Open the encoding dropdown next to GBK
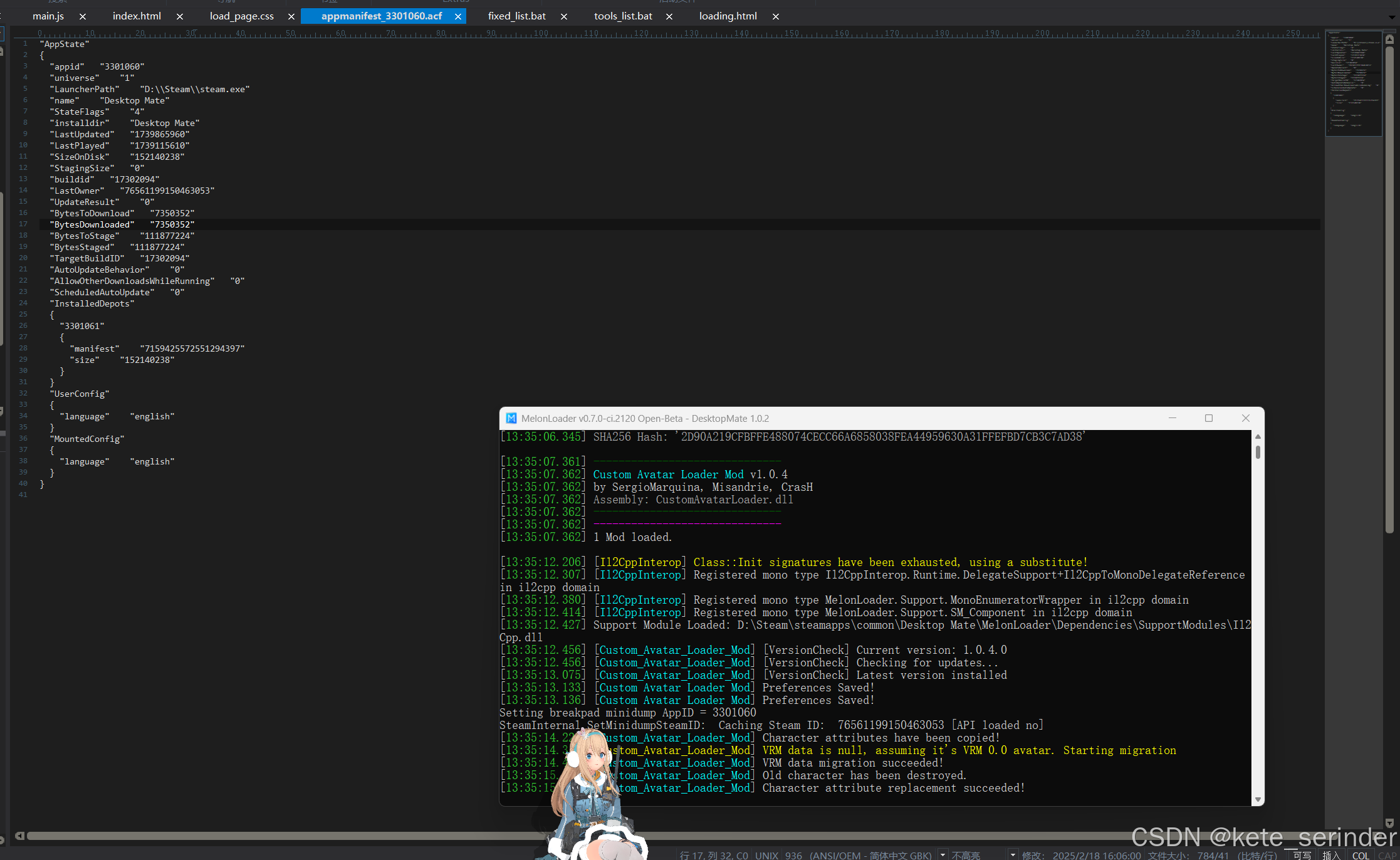1400x860 pixels. click(943, 854)
